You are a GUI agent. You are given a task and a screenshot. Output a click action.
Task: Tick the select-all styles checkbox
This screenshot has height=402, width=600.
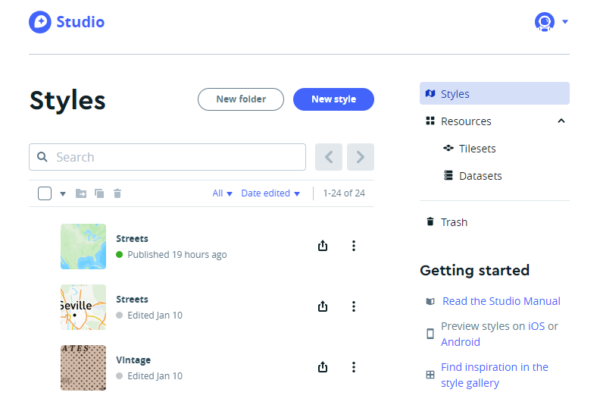tap(45, 193)
